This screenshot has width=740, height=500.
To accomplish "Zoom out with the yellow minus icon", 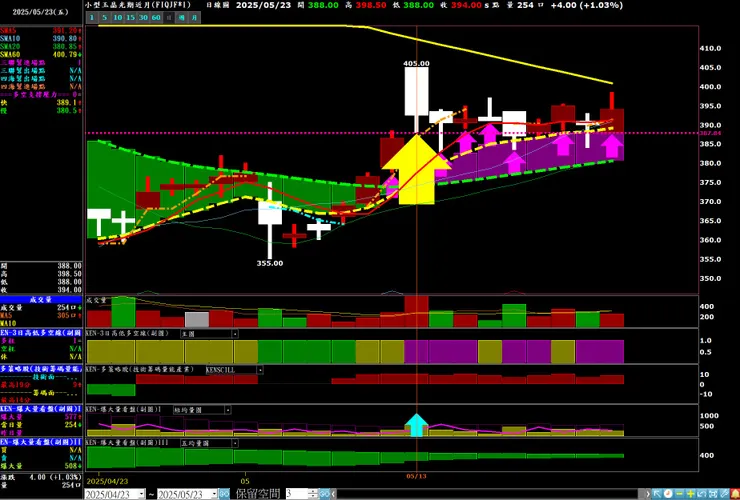I will click(679, 494).
